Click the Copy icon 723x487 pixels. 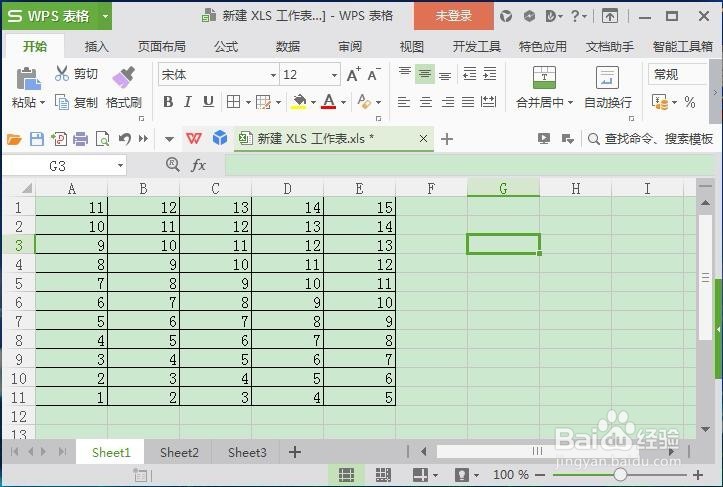point(62,102)
